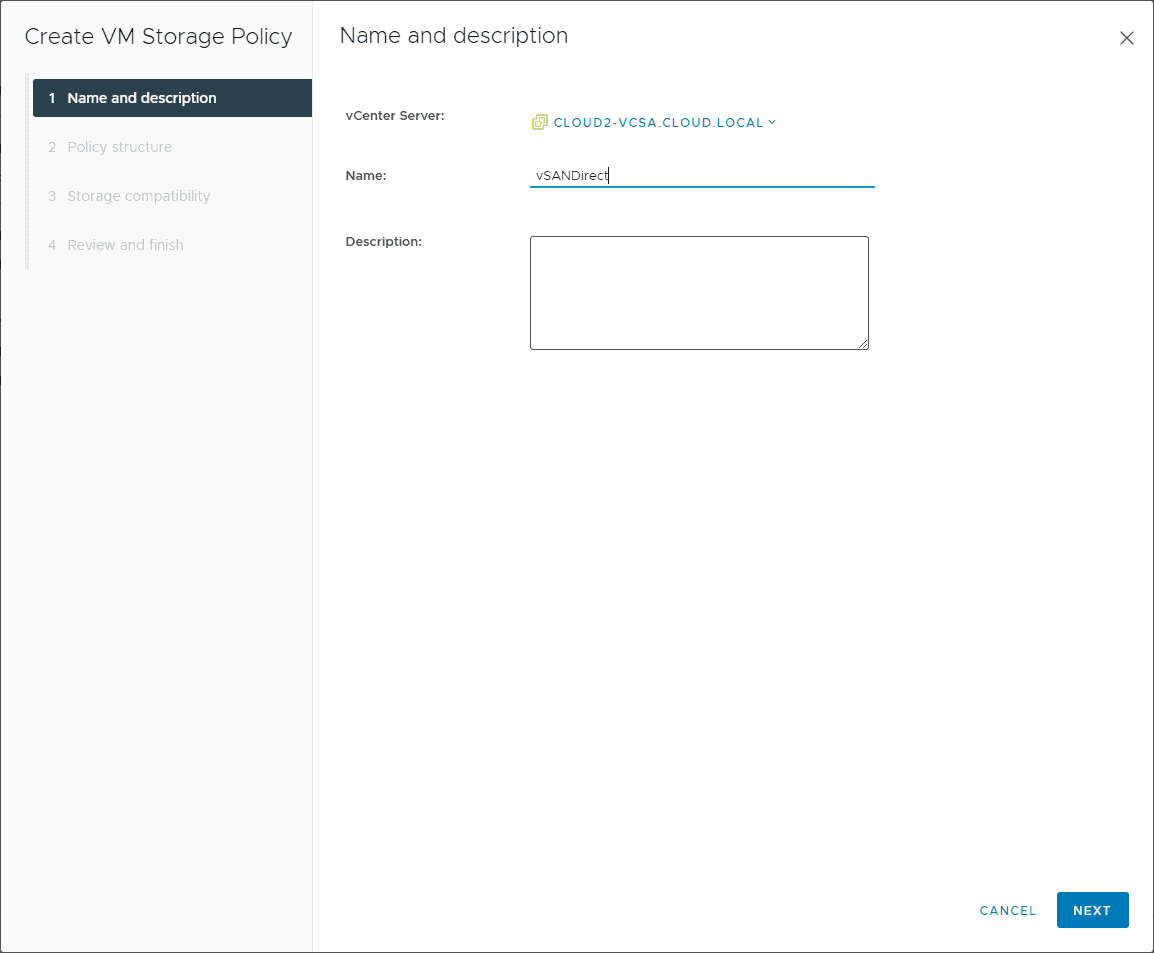Click the Create VM Storage Policy title
The image size is (1154, 953).
[x=156, y=36]
